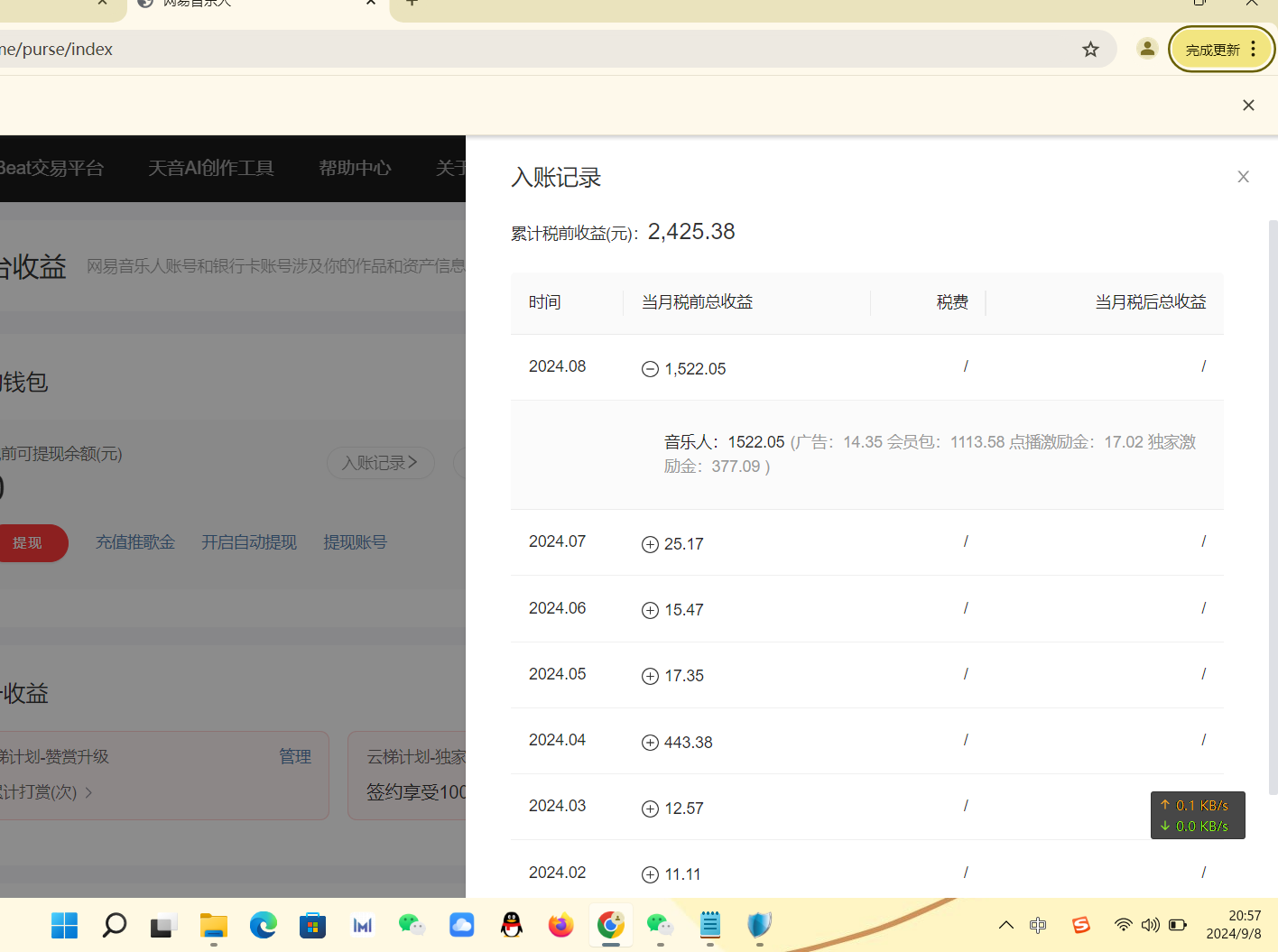Open Firefox from the taskbar
Viewport: 1278px width, 952px height.
(560, 925)
